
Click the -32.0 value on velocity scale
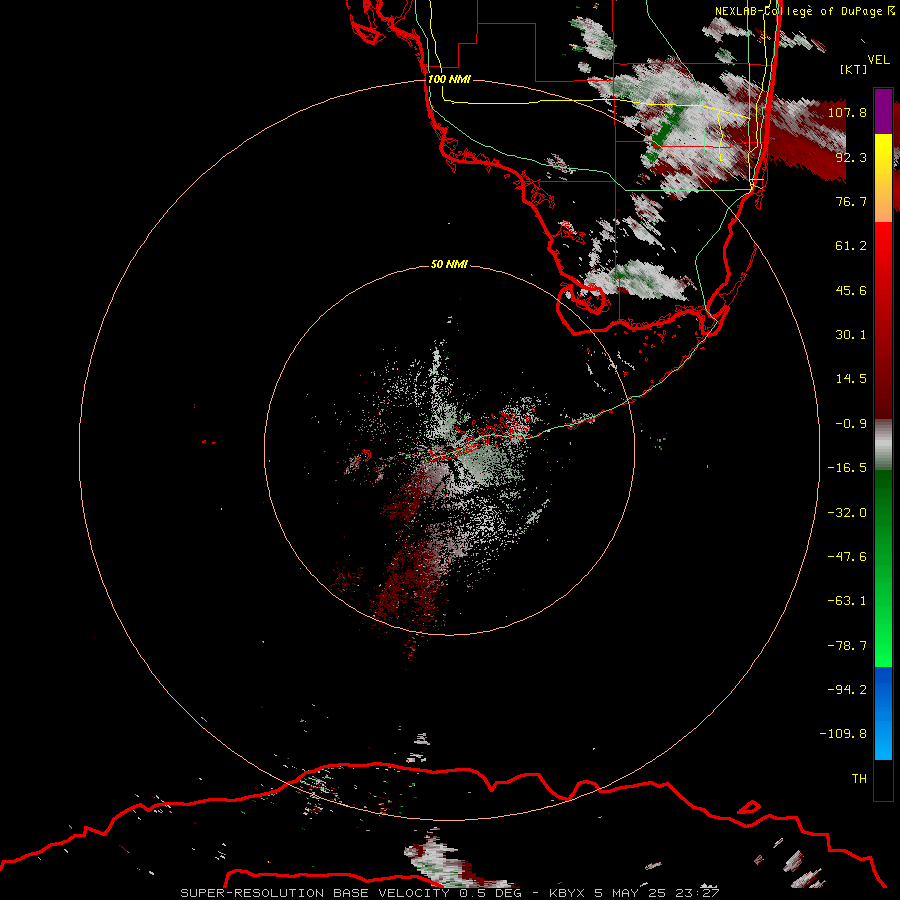[847, 513]
